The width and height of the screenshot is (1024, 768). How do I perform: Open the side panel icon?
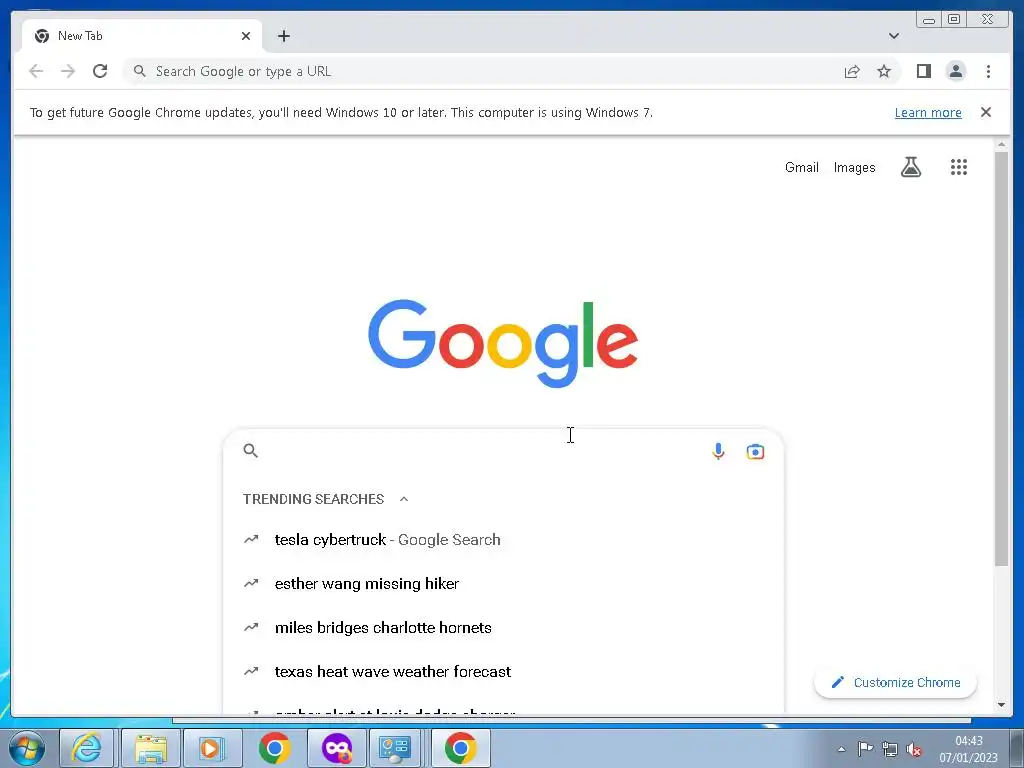[923, 71]
